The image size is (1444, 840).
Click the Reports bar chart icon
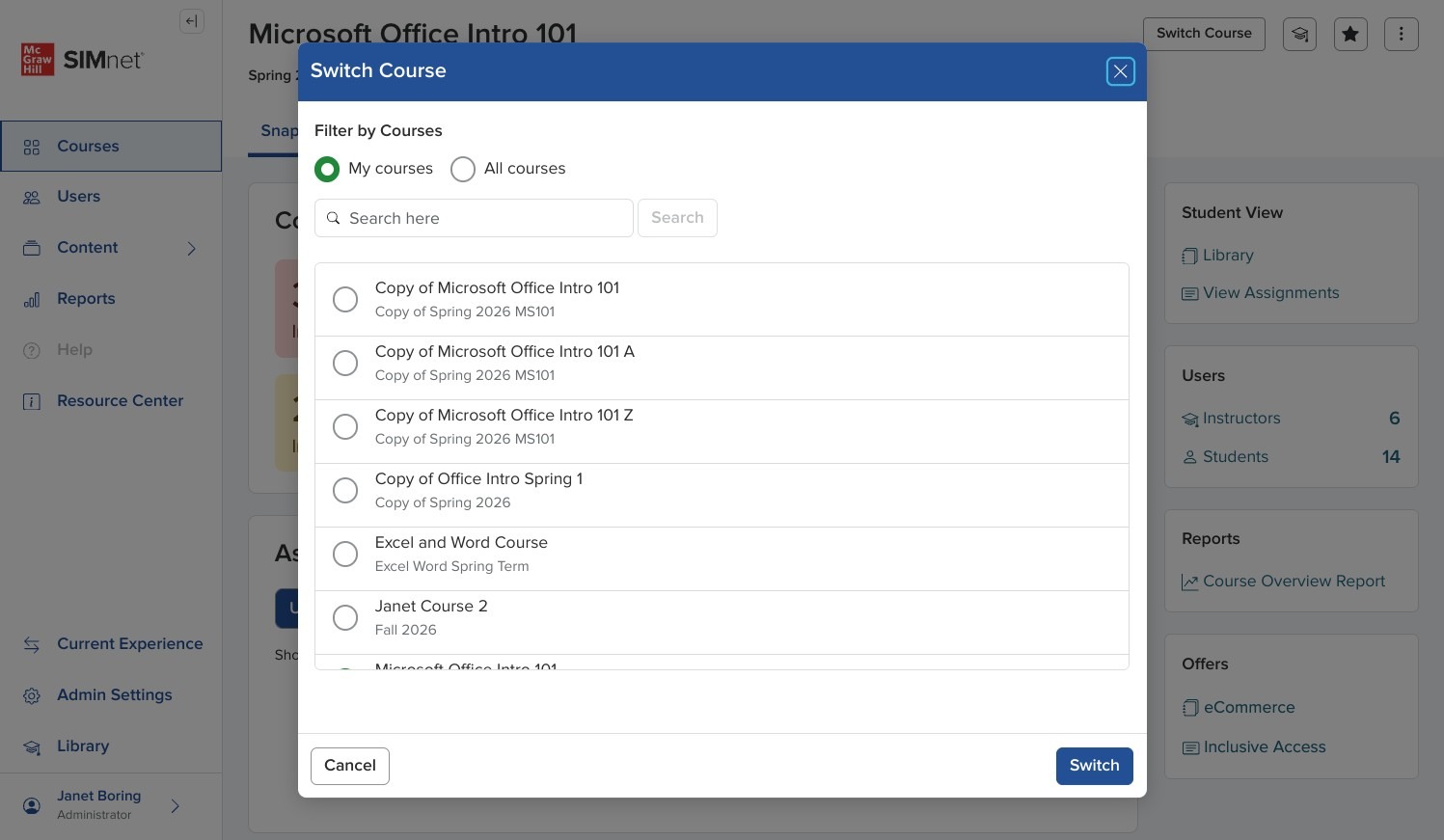tap(32, 299)
